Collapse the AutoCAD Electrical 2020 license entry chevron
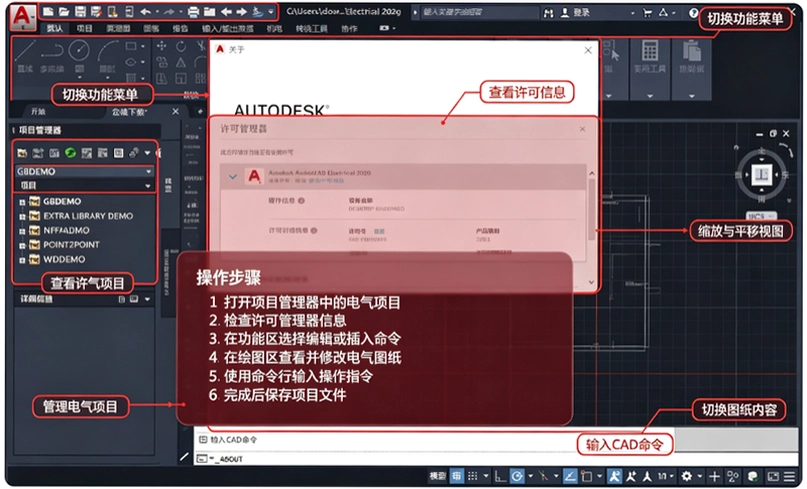Viewport: 807px width, 489px height. (233, 177)
